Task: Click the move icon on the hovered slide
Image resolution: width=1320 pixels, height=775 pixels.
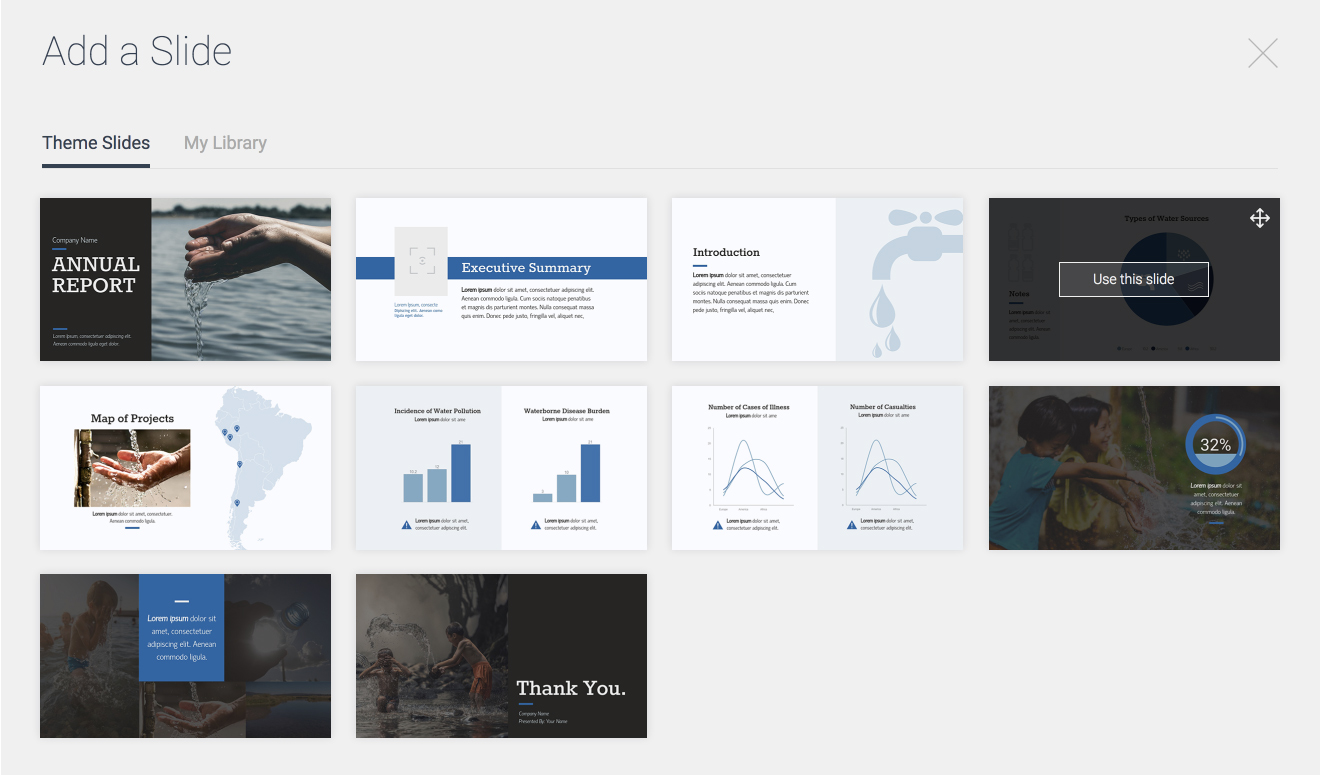Action: 1260,218
